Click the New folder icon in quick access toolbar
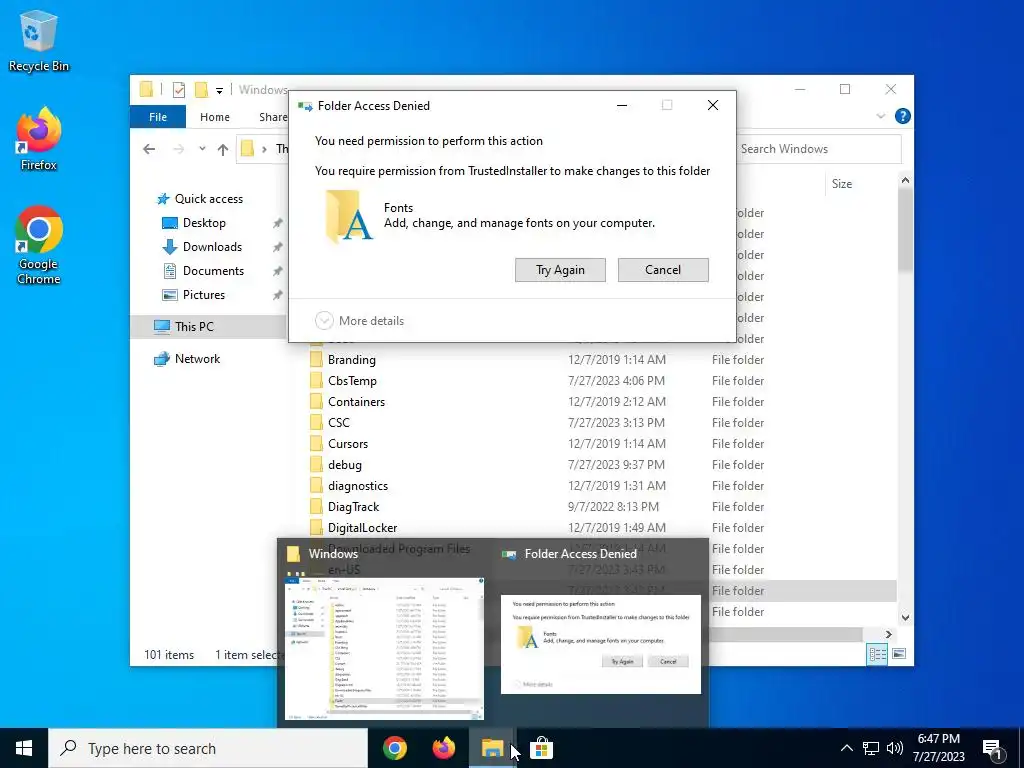Image resolution: width=1024 pixels, height=768 pixels. click(x=201, y=89)
